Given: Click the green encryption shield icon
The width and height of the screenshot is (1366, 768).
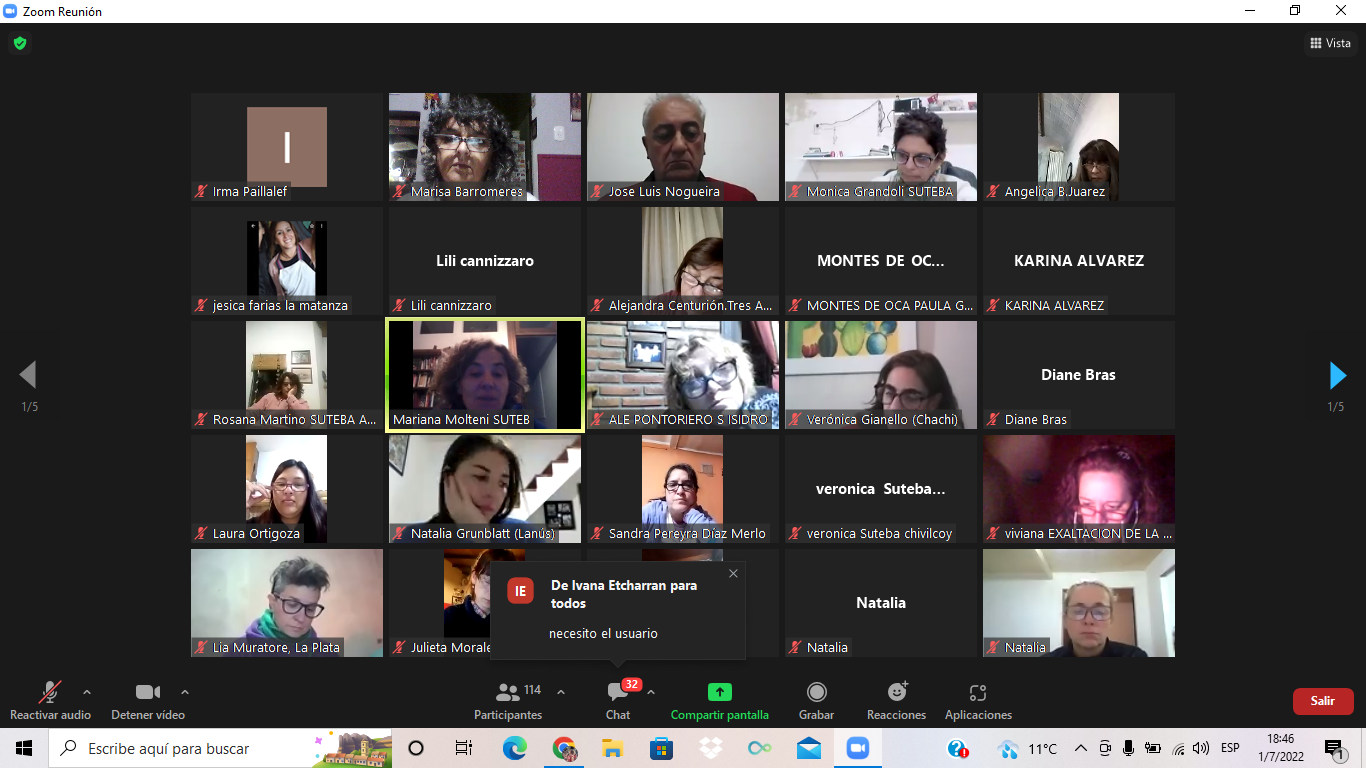Looking at the screenshot, I should pos(19,43).
